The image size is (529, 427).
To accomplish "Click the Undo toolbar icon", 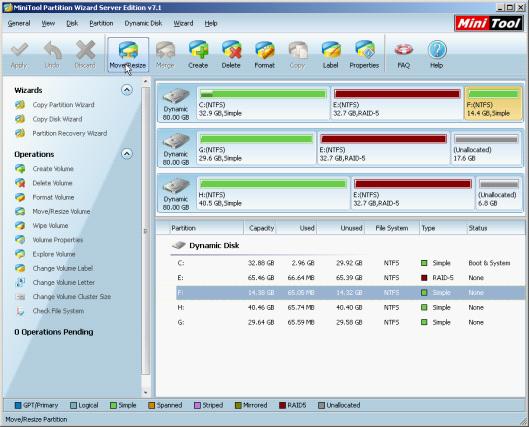I will (52, 55).
